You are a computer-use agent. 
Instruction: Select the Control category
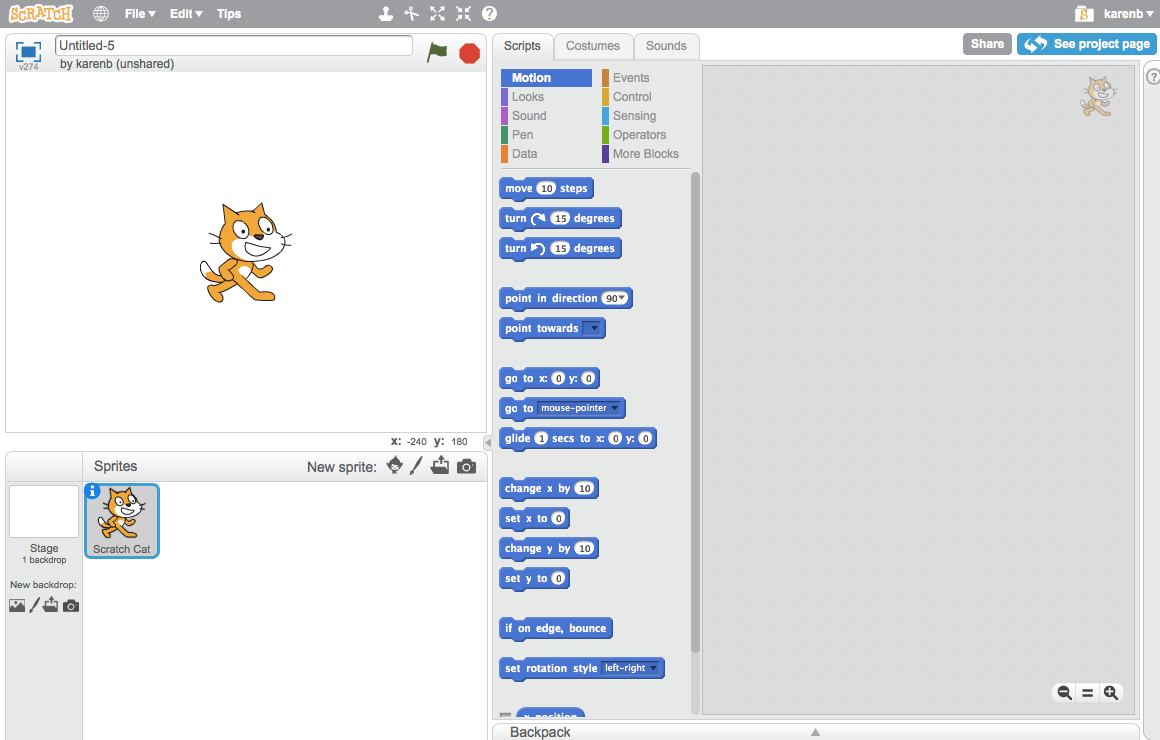[x=632, y=97]
